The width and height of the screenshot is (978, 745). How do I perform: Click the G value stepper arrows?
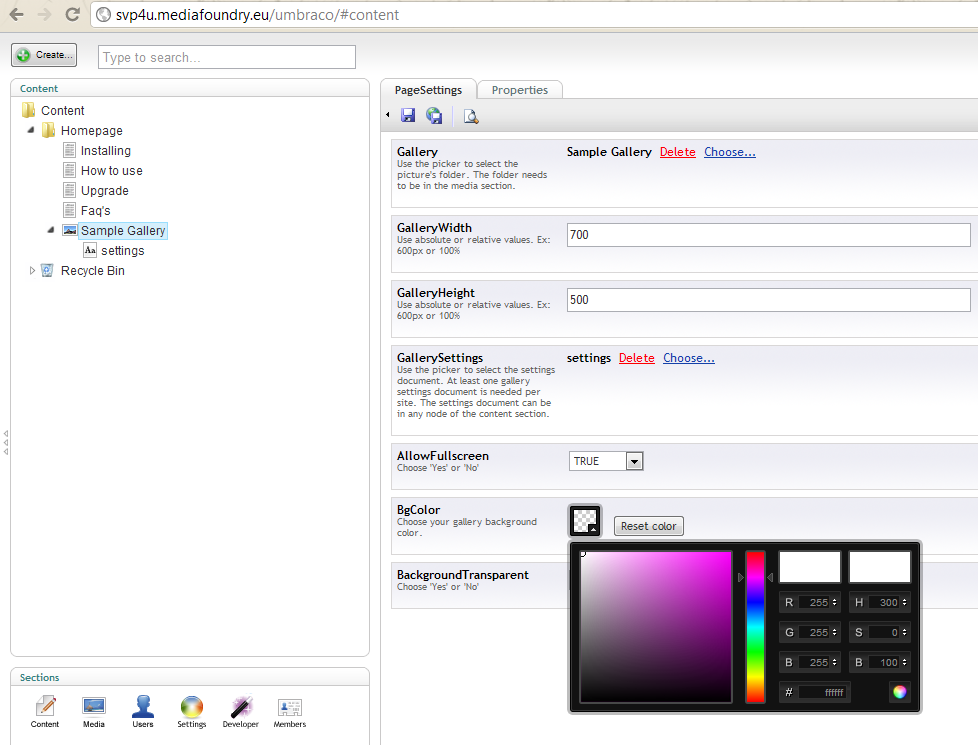[x=834, y=632]
